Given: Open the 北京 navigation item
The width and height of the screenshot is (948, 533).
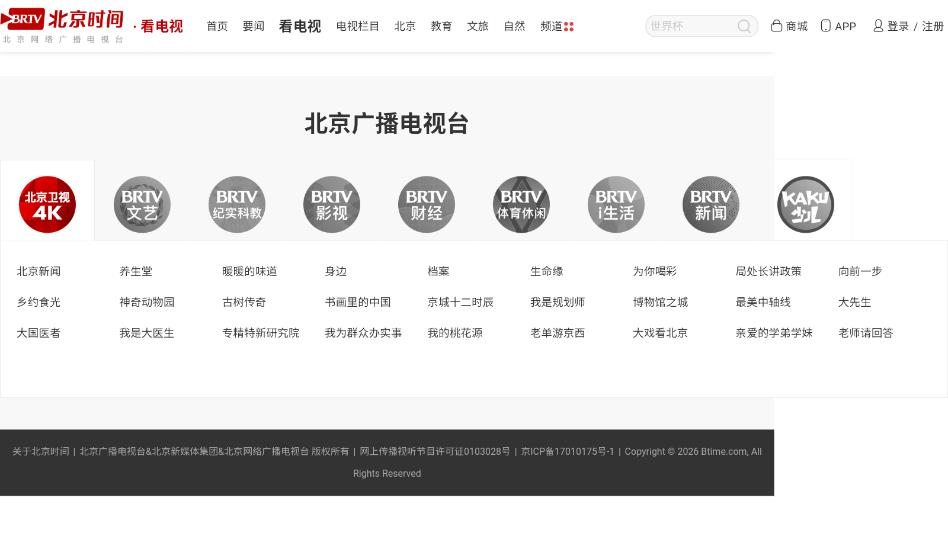Looking at the screenshot, I should tap(405, 26).
